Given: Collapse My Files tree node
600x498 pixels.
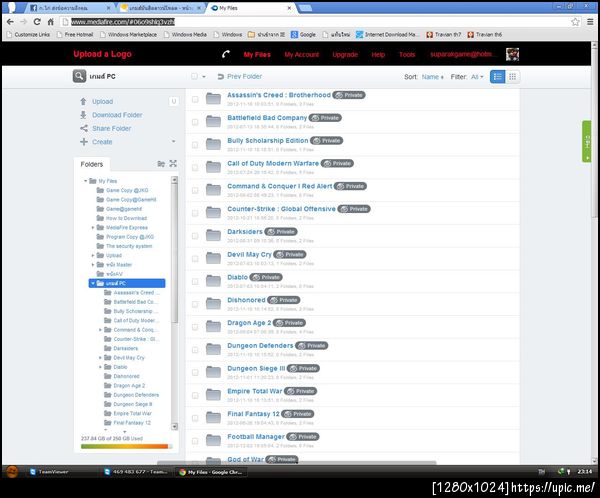Looking at the screenshot, I should click(86, 181).
